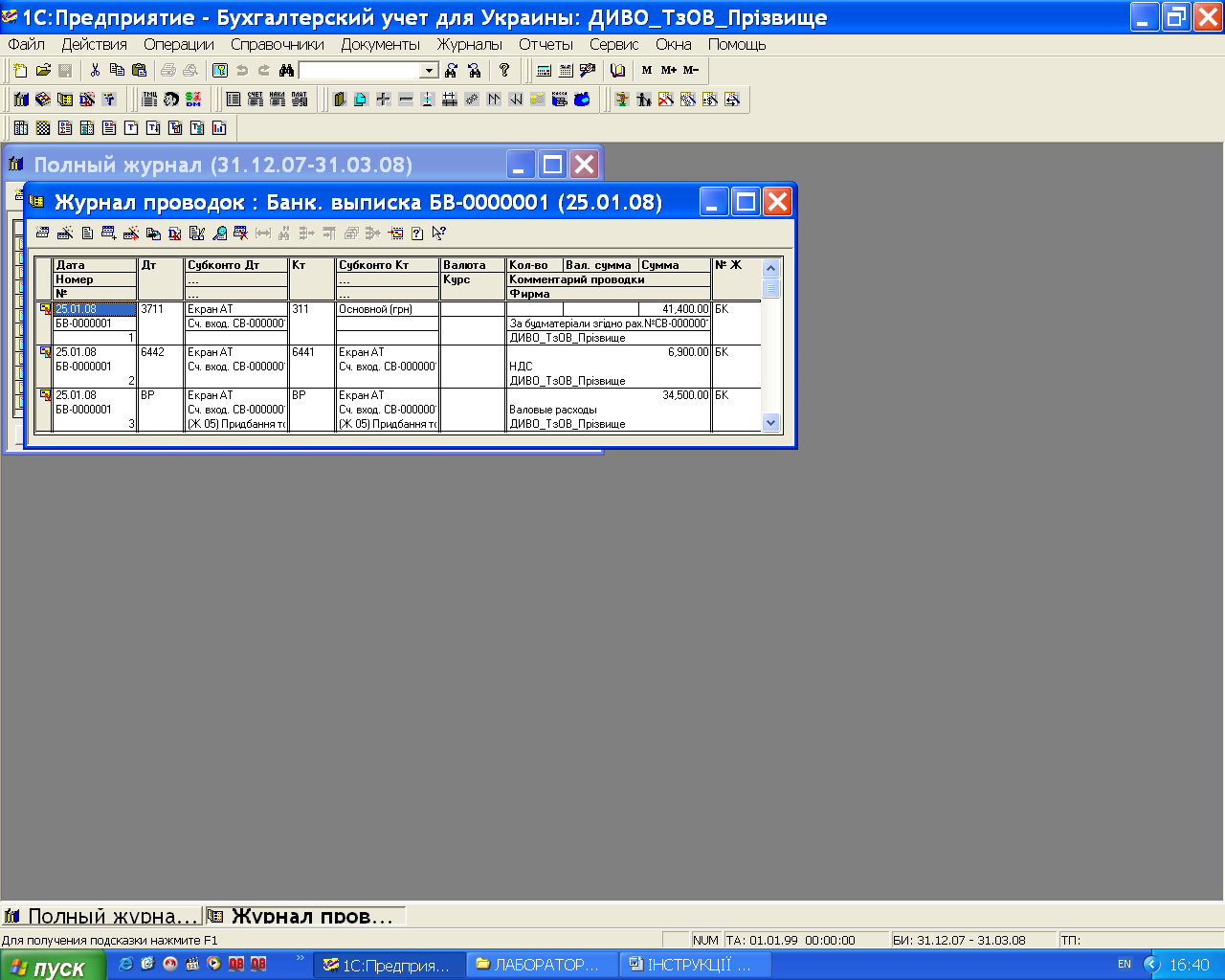Click the Валовые расходы comment text

point(553,410)
